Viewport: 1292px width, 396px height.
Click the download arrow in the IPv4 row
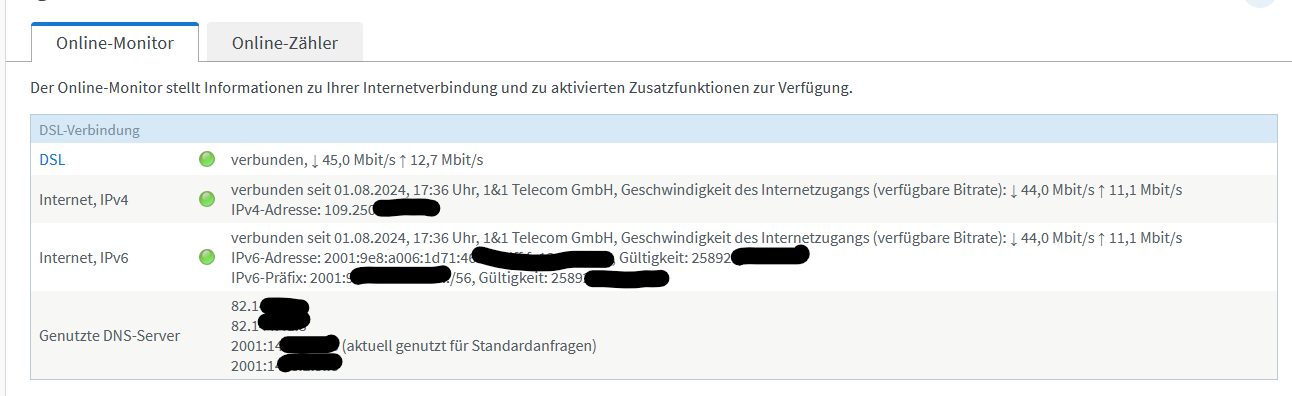point(1014,190)
